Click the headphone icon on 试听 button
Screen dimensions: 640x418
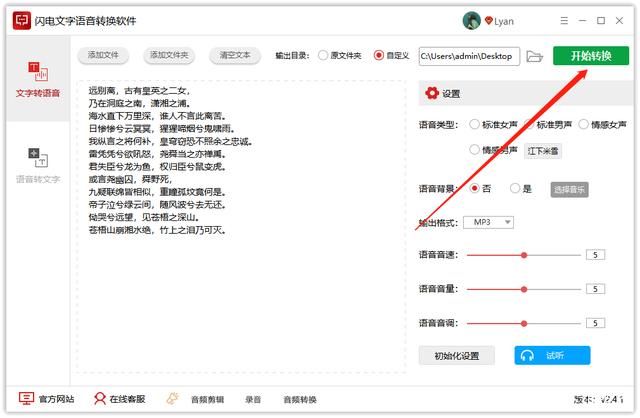click(x=527, y=356)
